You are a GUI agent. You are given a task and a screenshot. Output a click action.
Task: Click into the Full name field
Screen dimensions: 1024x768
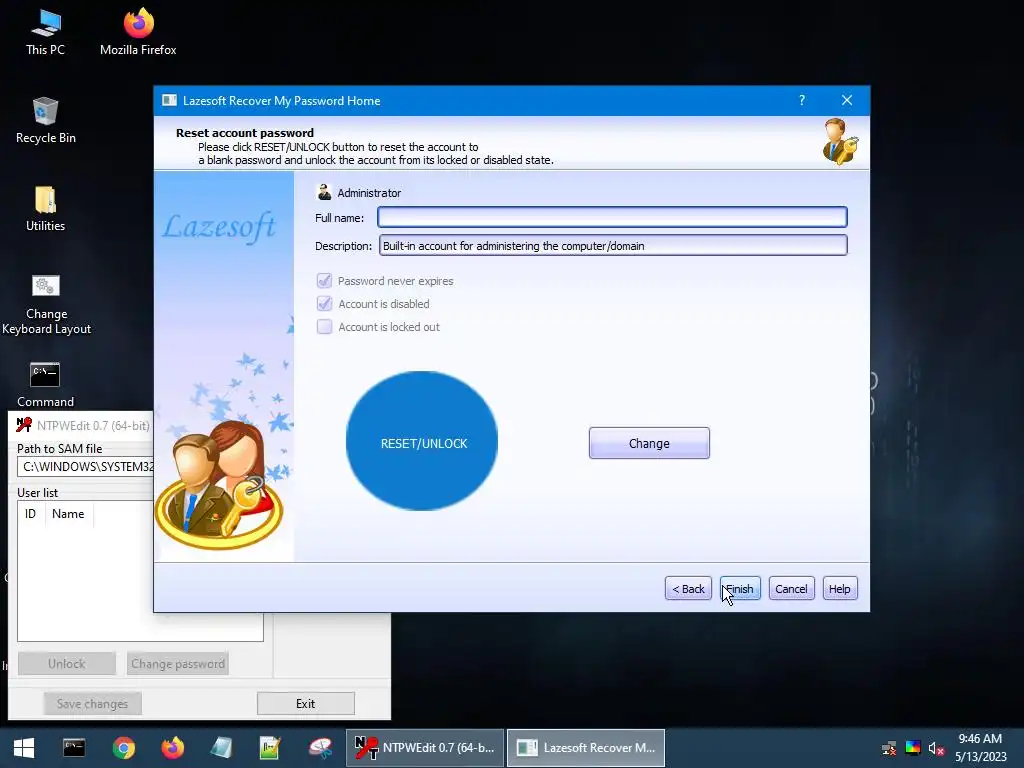click(613, 217)
